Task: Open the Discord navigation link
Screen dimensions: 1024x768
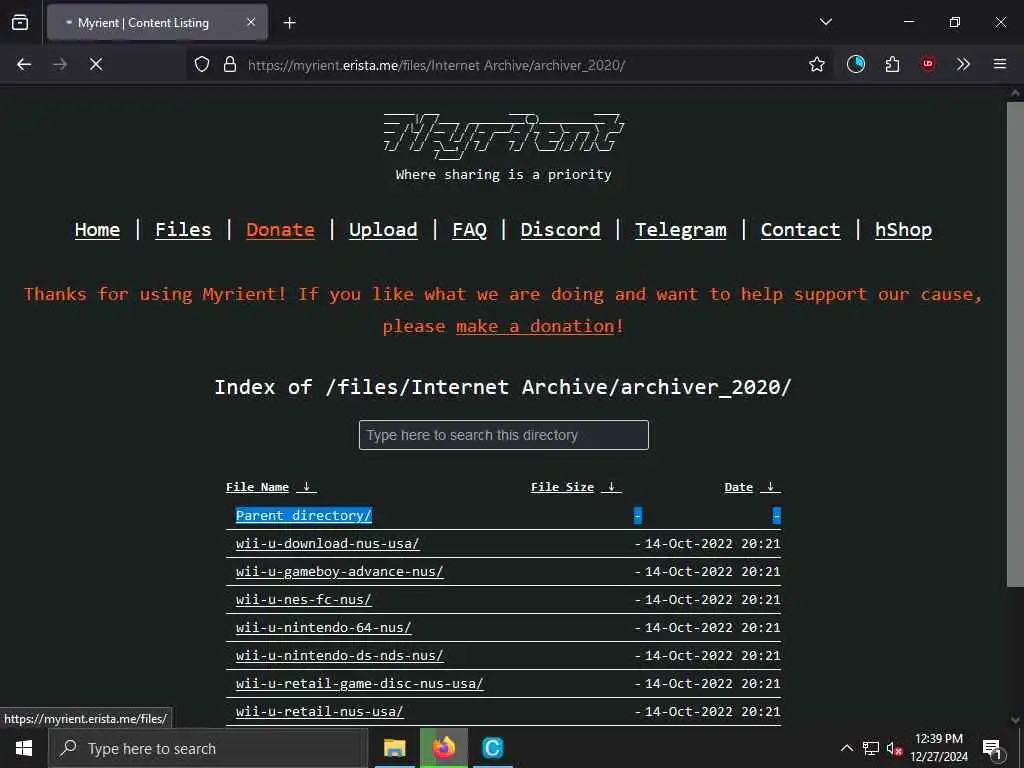Action: [x=560, y=230]
